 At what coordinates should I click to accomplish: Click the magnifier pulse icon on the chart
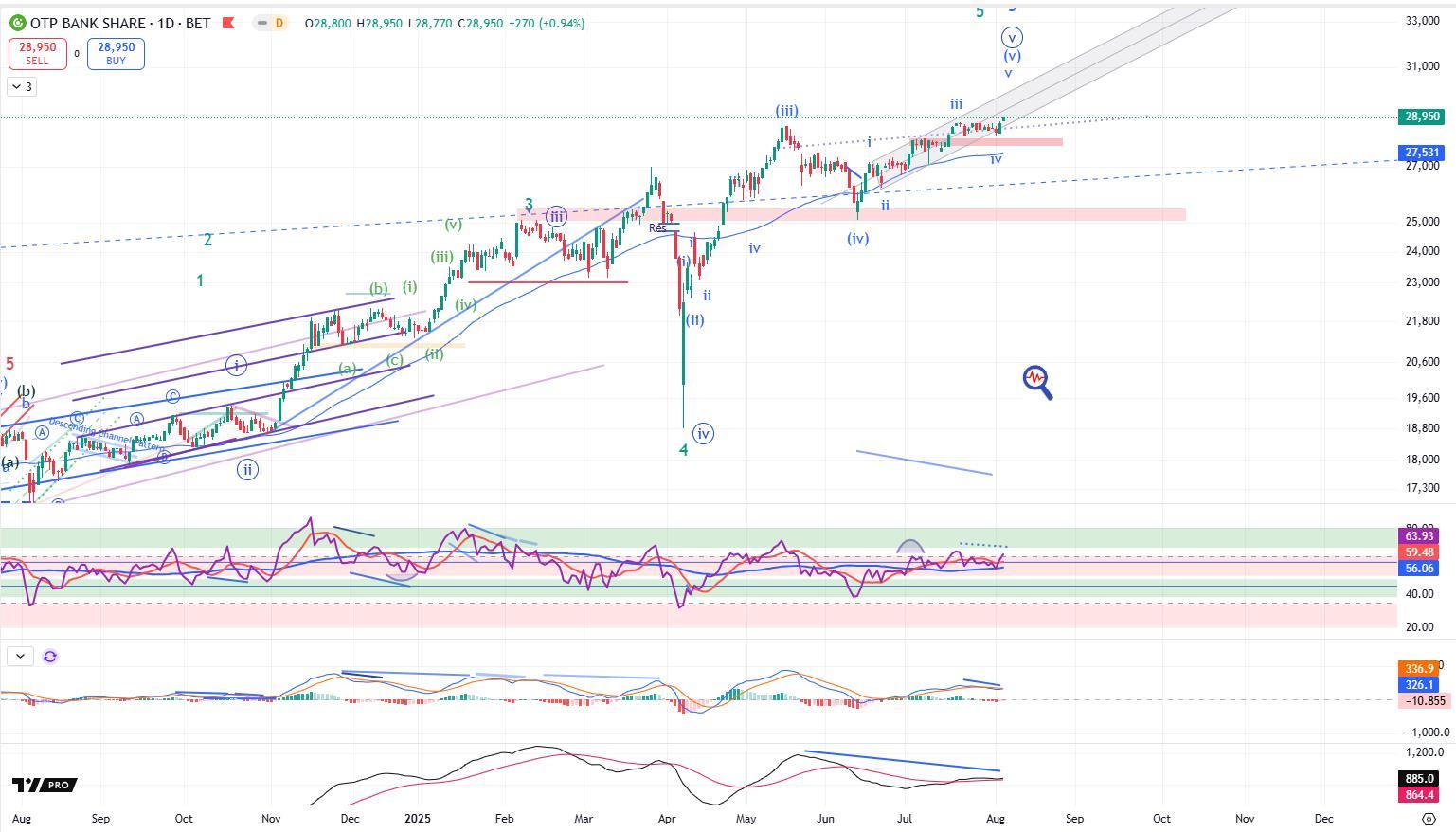1038,382
